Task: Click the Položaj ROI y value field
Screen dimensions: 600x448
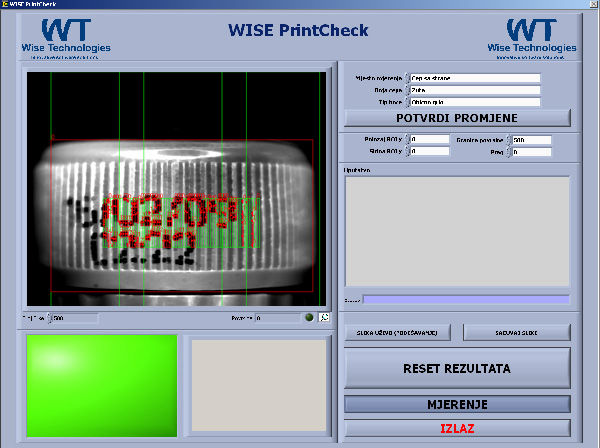Action: tap(429, 139)
